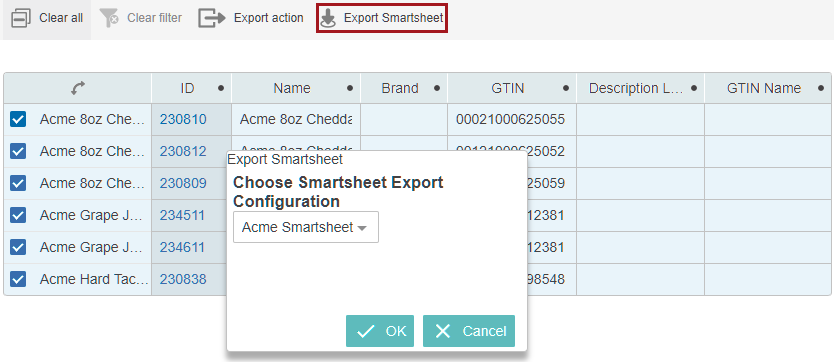Cancel the Export Smartsheet dialog
The width and height of the screenshot is (834, 362).
point(469,331)
